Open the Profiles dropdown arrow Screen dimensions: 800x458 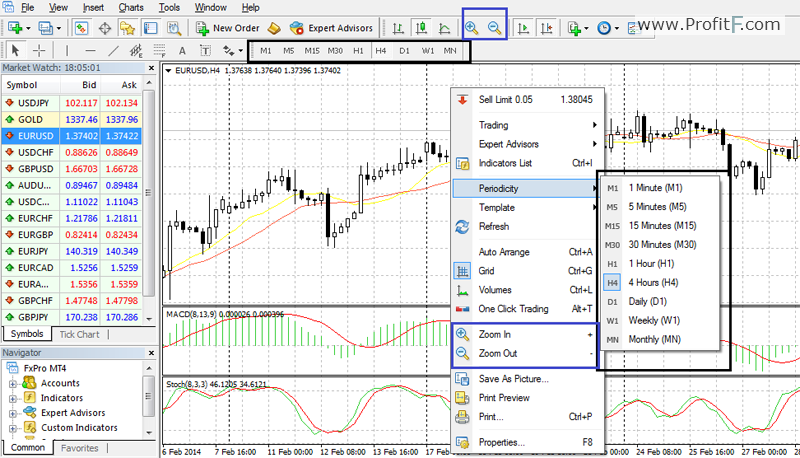click(59, 29)
